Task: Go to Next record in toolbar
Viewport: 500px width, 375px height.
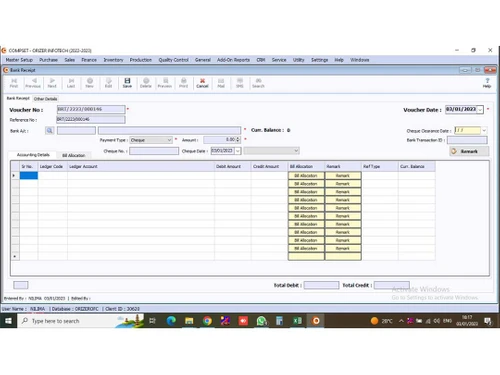Action: tap(52, 83)
